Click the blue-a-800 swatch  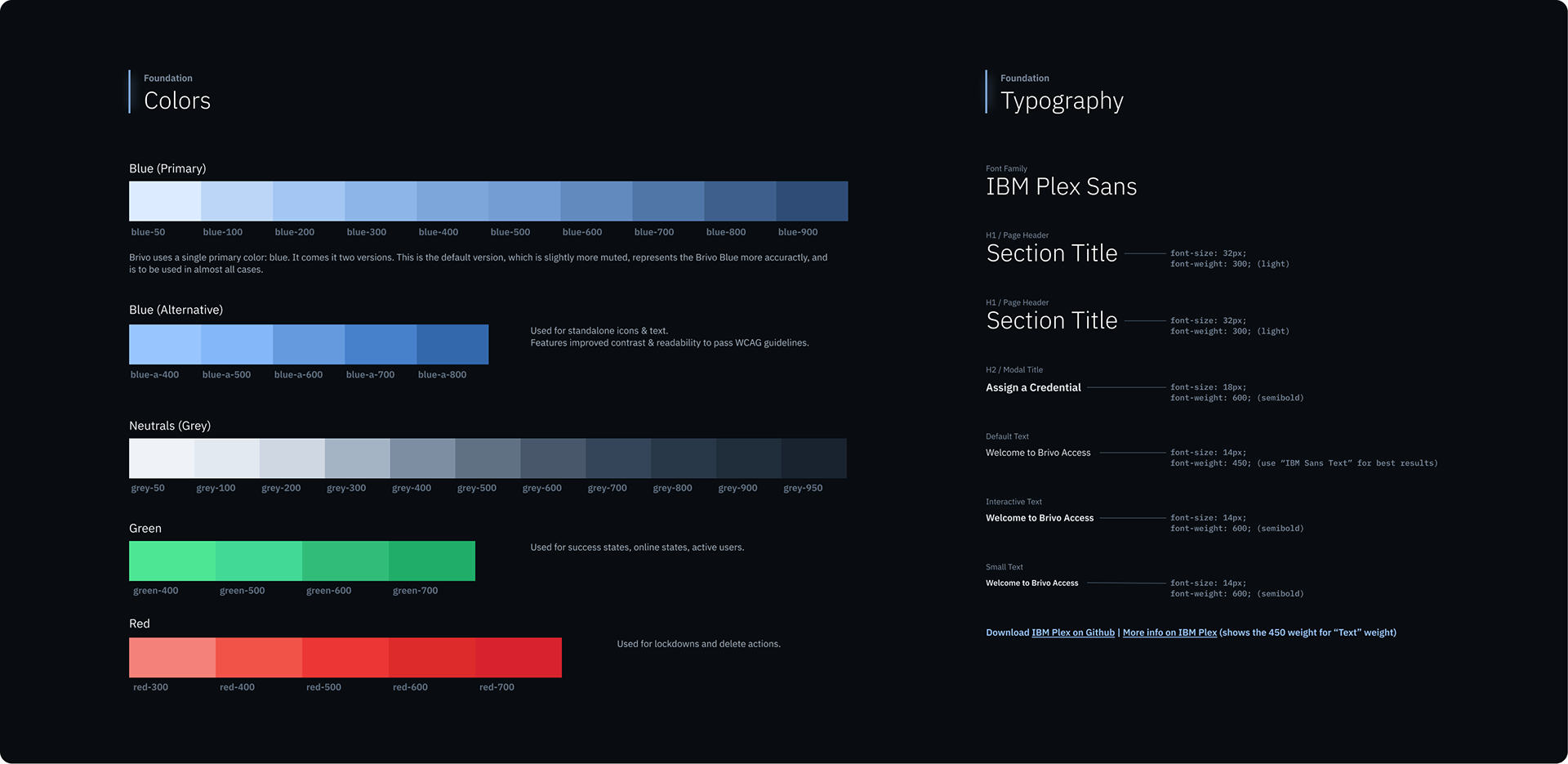point(452,344)
